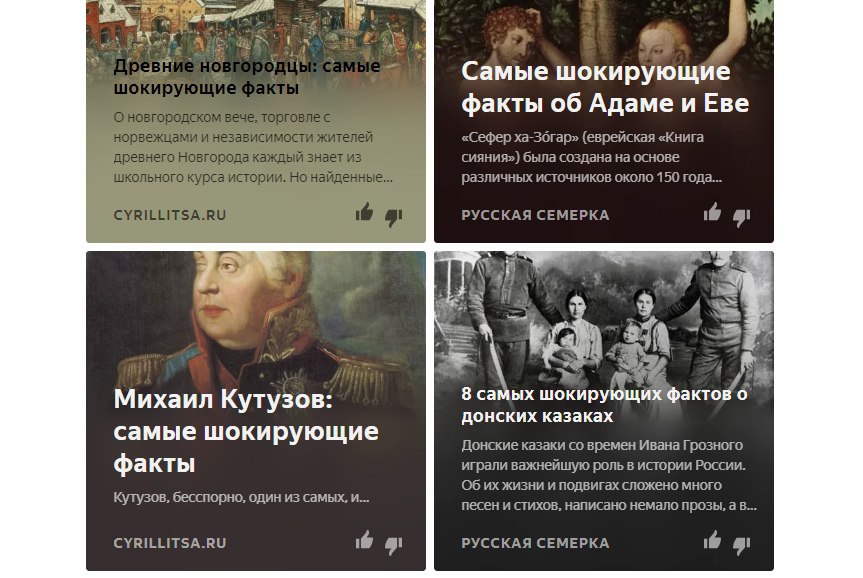The width and height of the screenshot is (863, 578).
Task: Dislike the донских казаках article
Action: [x=741, y=546]
